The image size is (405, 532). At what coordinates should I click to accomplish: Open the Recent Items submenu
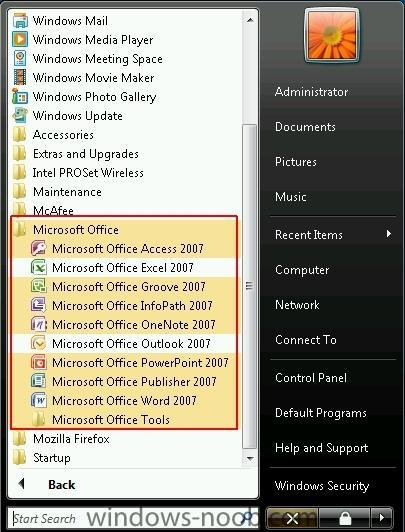click(x=333, y=235)
